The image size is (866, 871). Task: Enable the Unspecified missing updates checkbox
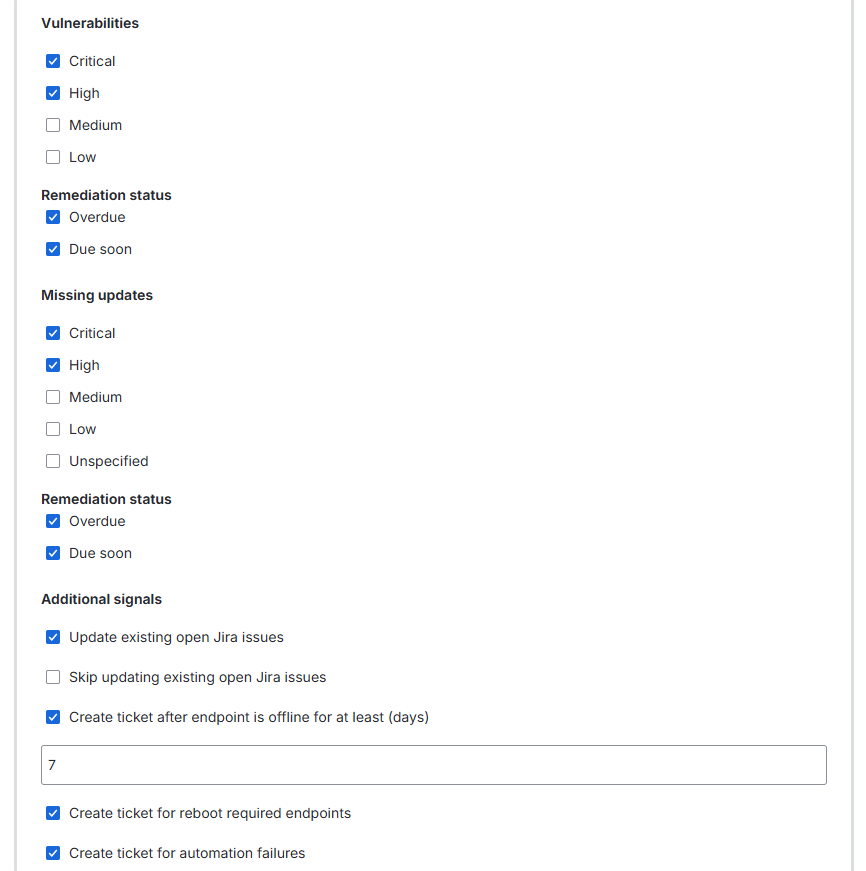coord(53,461)
